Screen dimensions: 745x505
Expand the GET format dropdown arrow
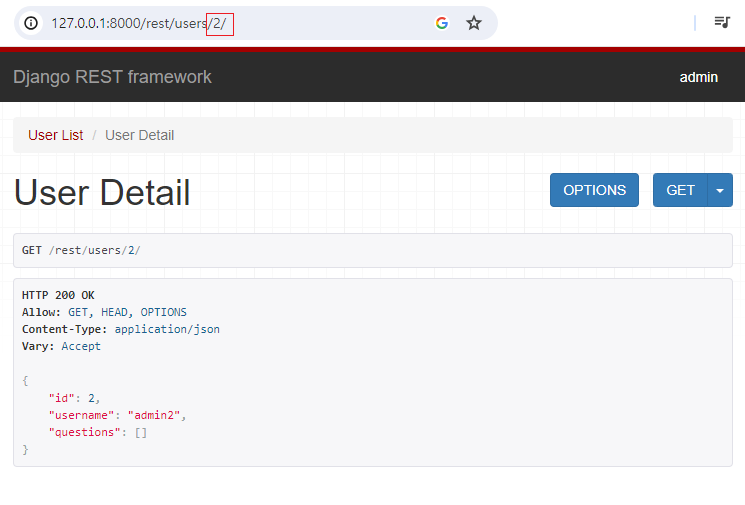(720, 190)
